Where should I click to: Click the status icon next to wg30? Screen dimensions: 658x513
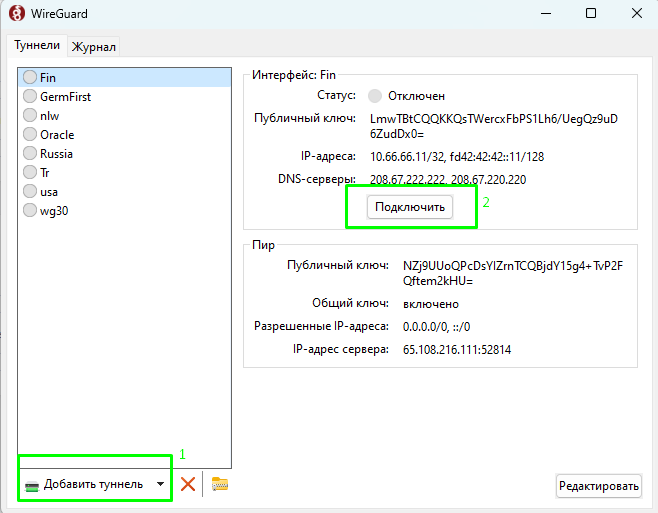click(30, 211)
